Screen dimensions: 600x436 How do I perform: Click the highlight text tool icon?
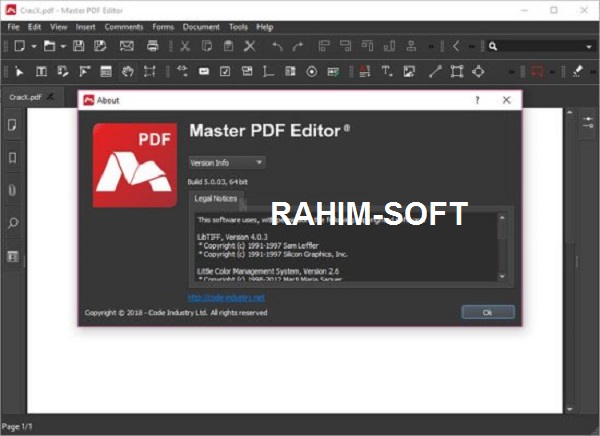coord(365,72)
